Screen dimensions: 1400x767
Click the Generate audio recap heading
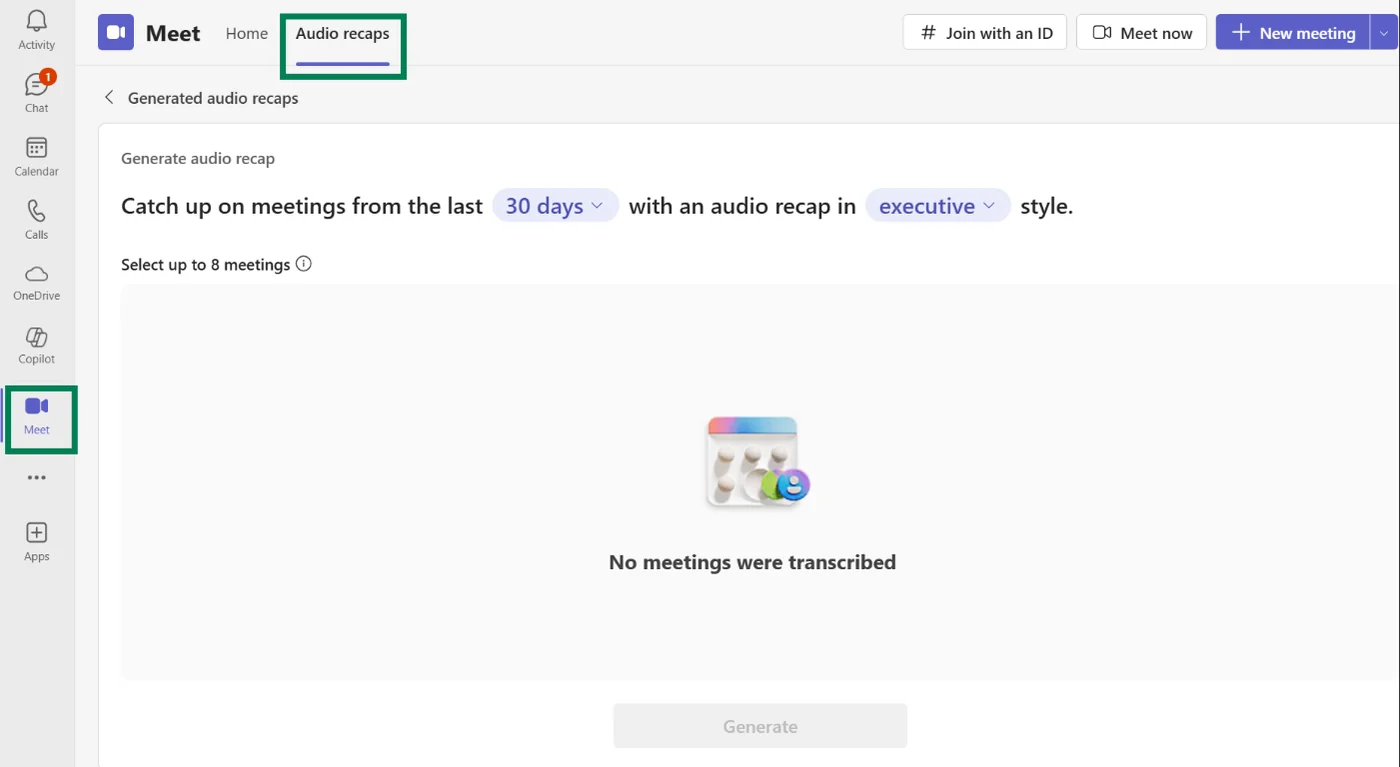tap(198, 158)
